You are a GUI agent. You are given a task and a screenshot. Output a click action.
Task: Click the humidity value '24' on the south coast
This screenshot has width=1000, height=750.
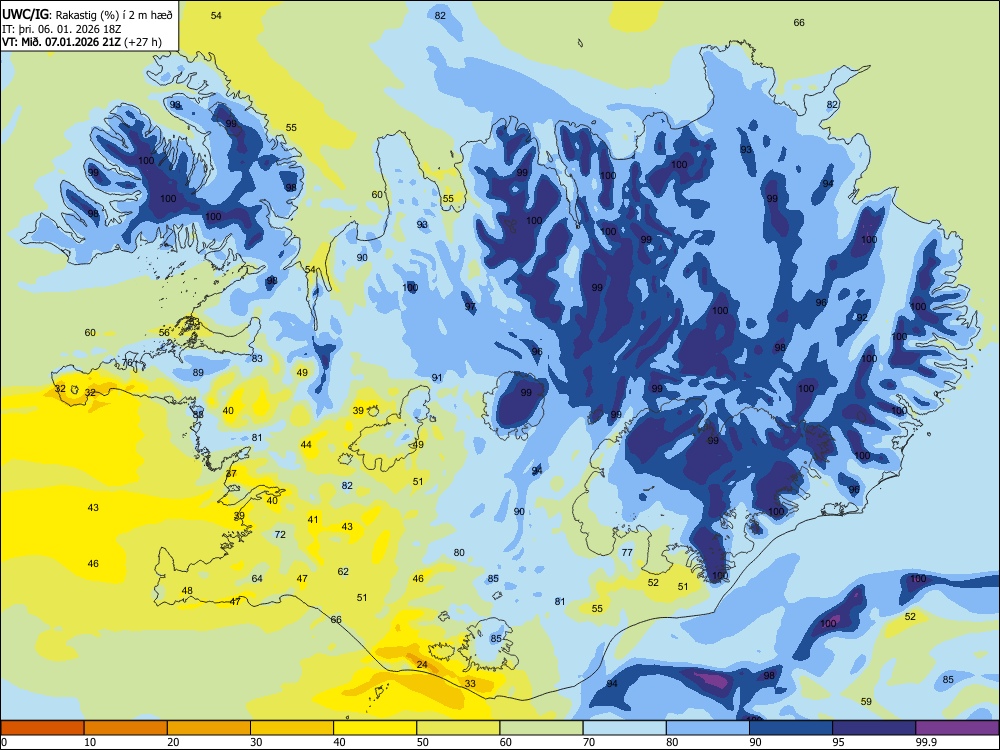pos(422,665)
